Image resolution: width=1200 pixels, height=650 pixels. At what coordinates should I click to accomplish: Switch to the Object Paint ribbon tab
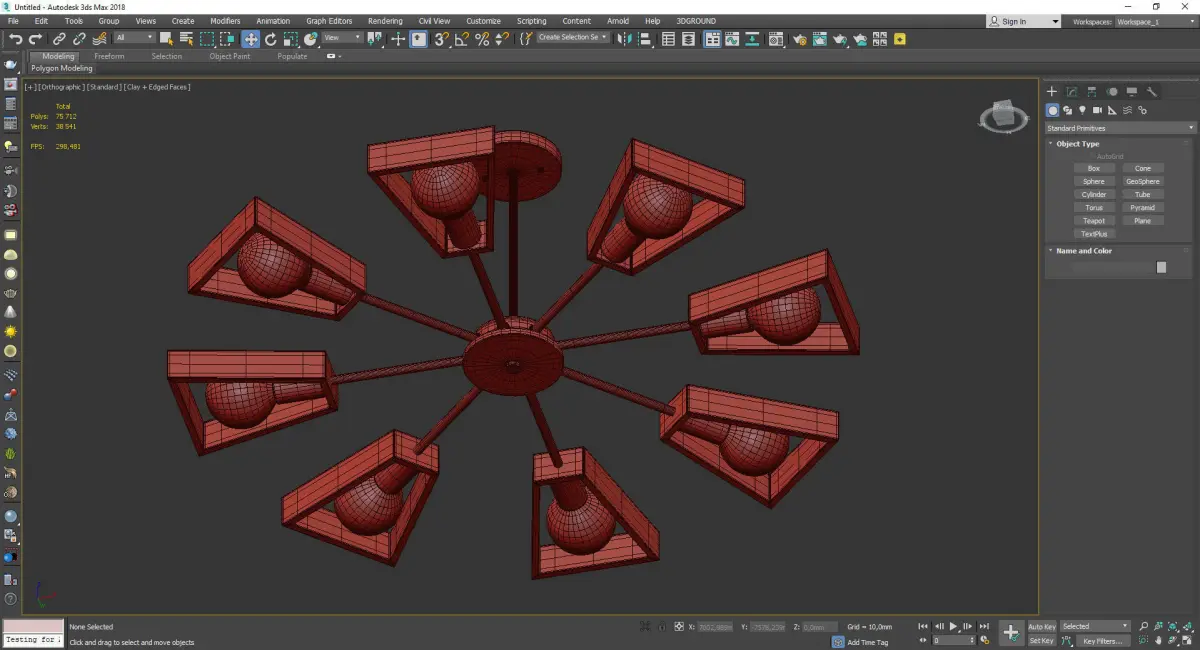point(230,57)
